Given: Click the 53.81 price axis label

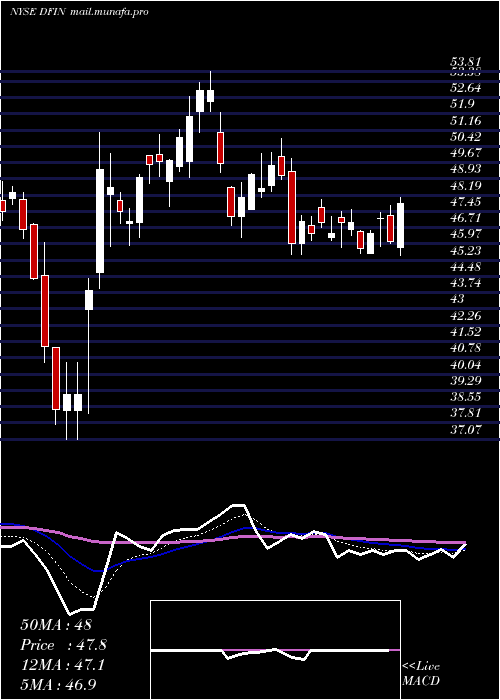Looking at the screenshot, I should 466,63.
